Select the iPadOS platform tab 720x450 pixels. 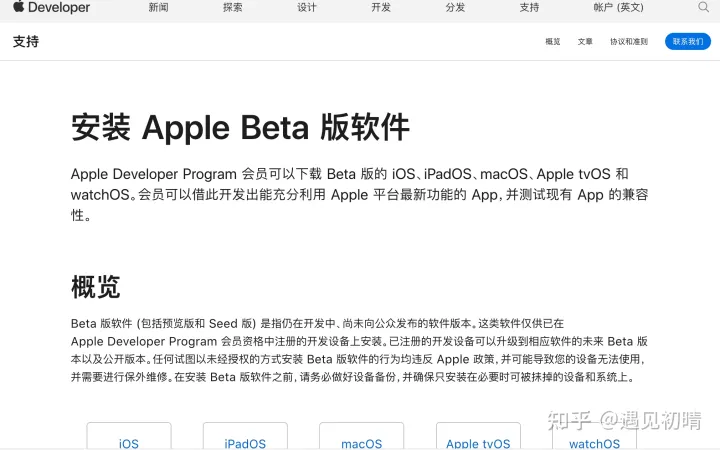click(x=245, y=436)
